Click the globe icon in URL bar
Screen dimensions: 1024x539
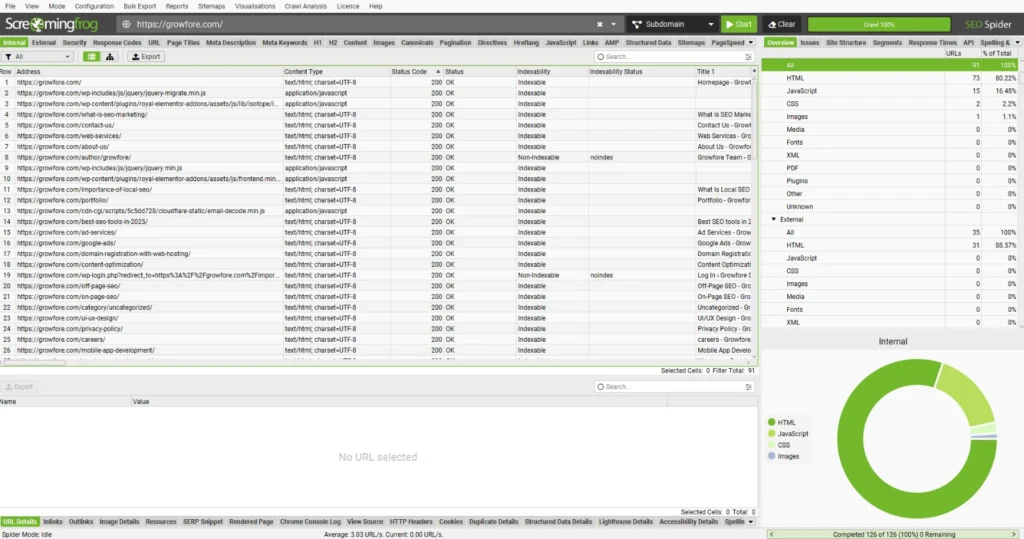[126, 24]
